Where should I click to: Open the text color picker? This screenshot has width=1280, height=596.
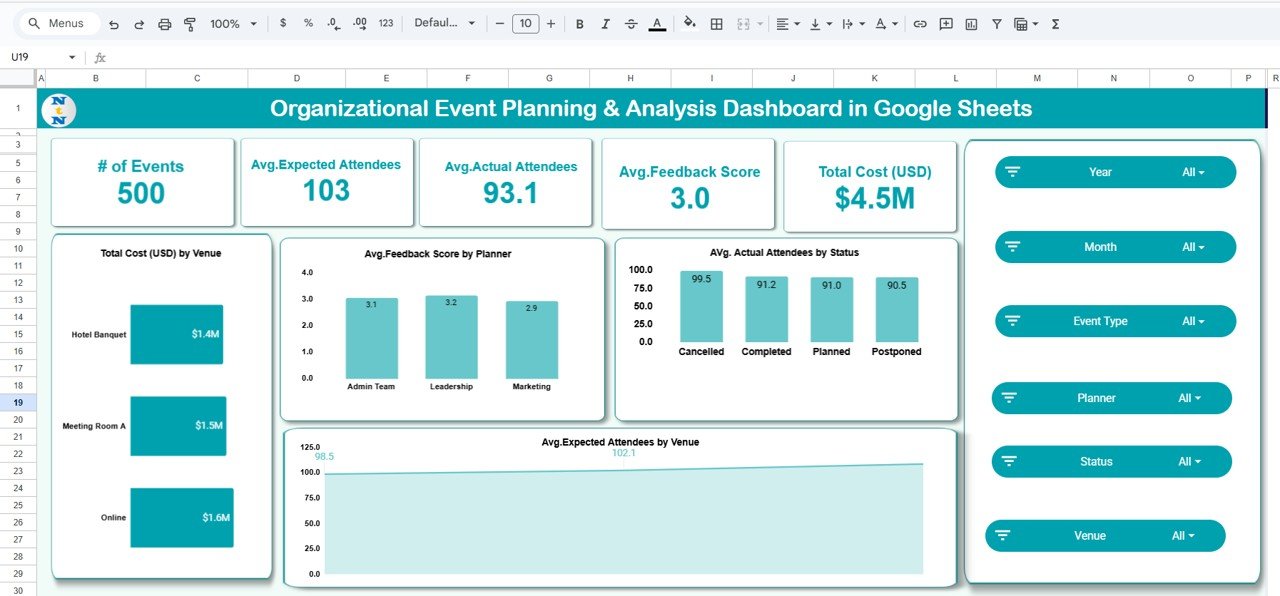(x=657, y=23)
